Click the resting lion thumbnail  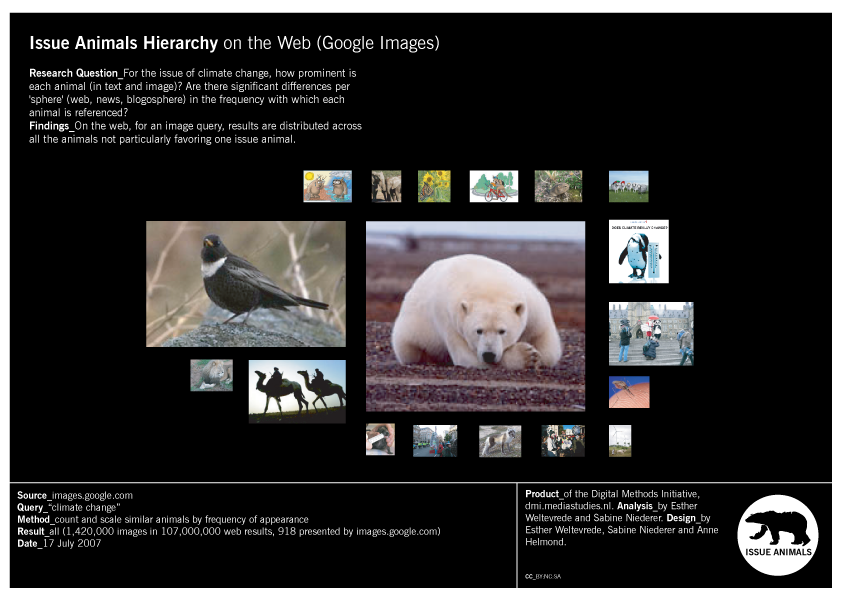211,375
